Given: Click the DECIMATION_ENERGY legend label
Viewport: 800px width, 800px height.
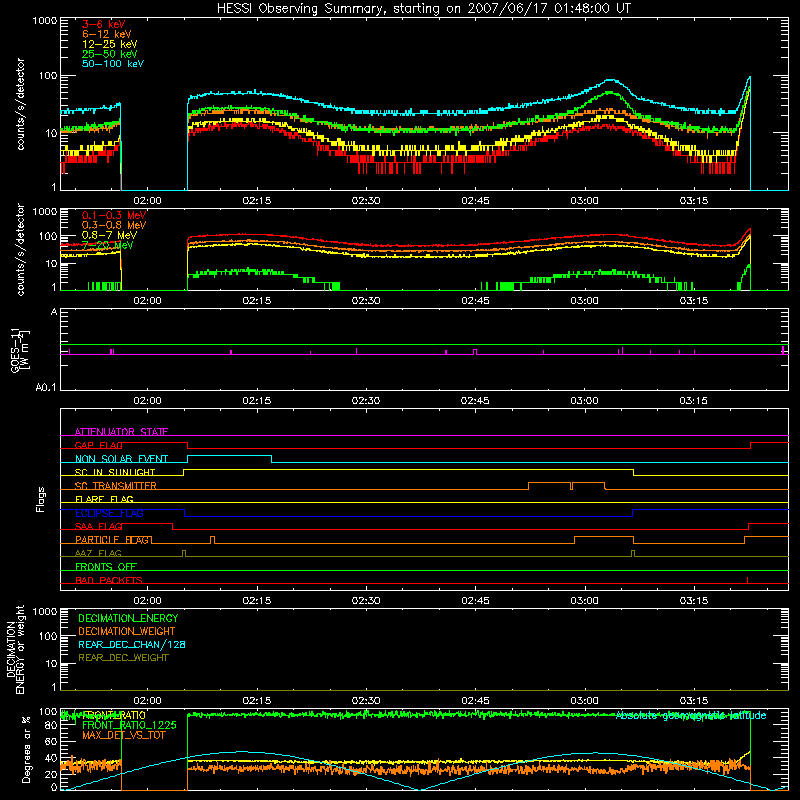Looking at the screenshot, I should click(128, 618).
